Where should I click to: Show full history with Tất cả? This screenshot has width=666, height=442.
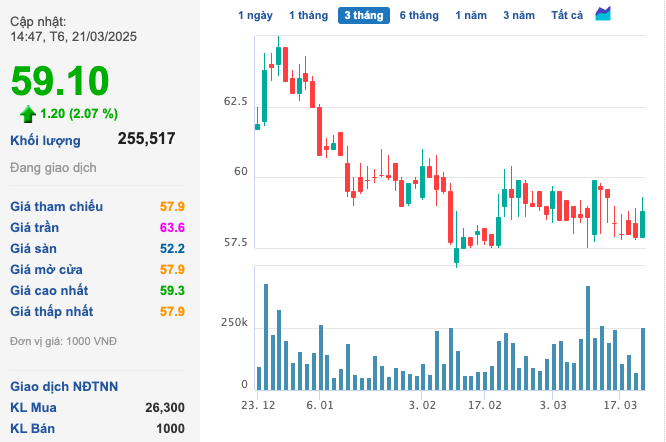point(566,15)
